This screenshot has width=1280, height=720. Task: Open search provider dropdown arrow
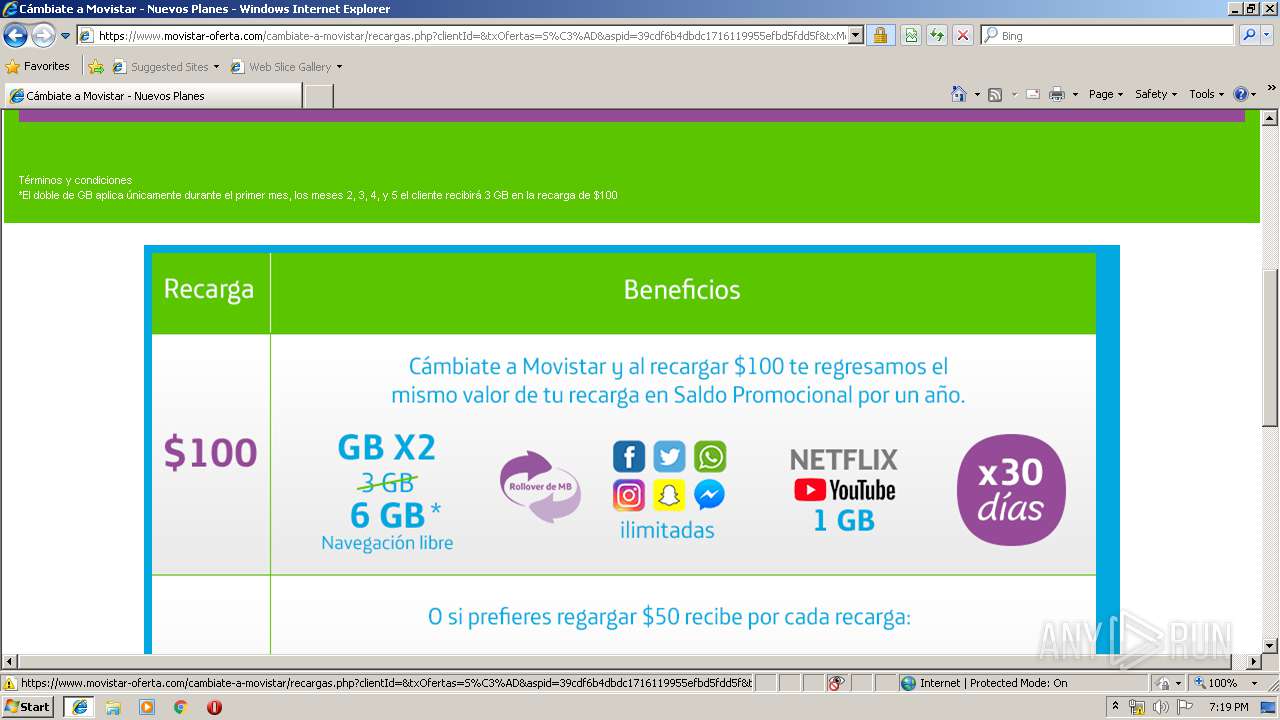coord(1268,36)
